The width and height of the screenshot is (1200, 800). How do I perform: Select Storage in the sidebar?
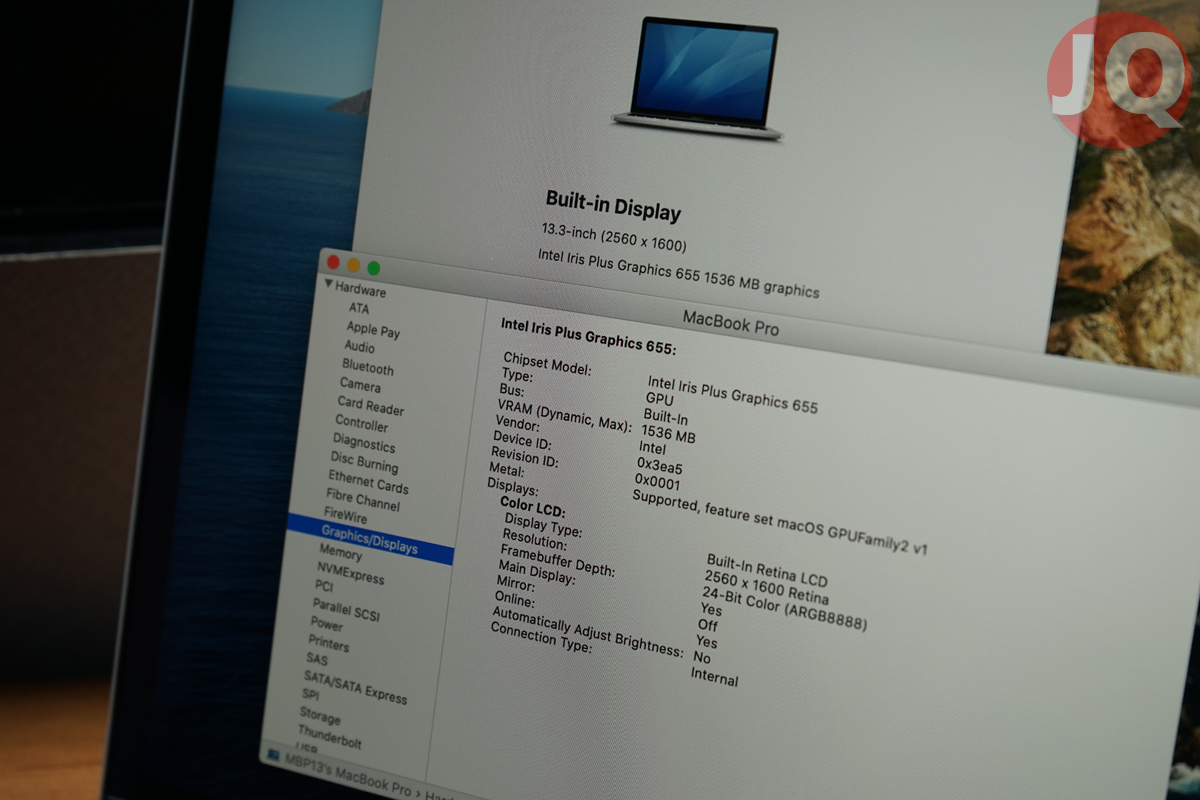click(x=319, y=715)
